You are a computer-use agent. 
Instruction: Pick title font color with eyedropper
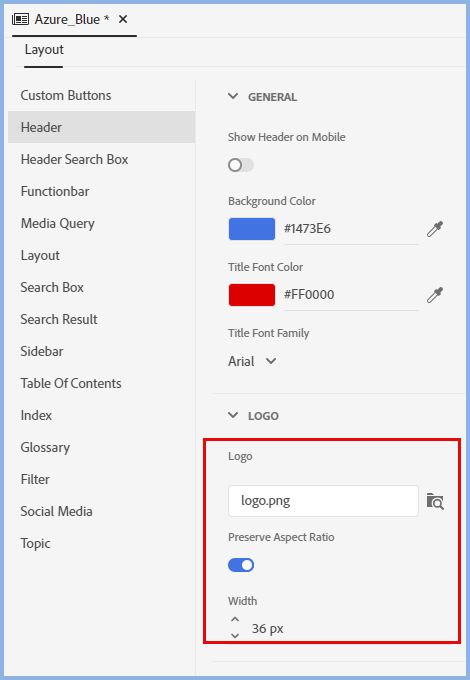(434, 294)
